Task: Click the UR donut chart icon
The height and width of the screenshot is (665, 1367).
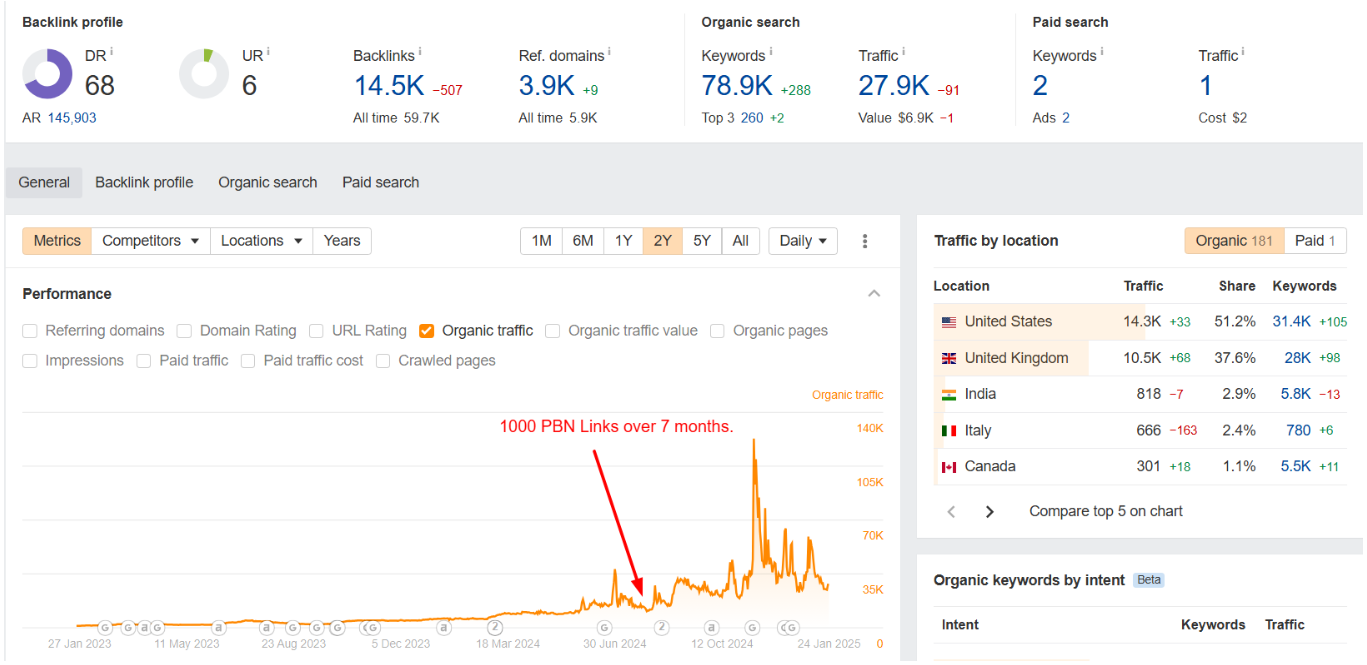Action: point(204,75)
